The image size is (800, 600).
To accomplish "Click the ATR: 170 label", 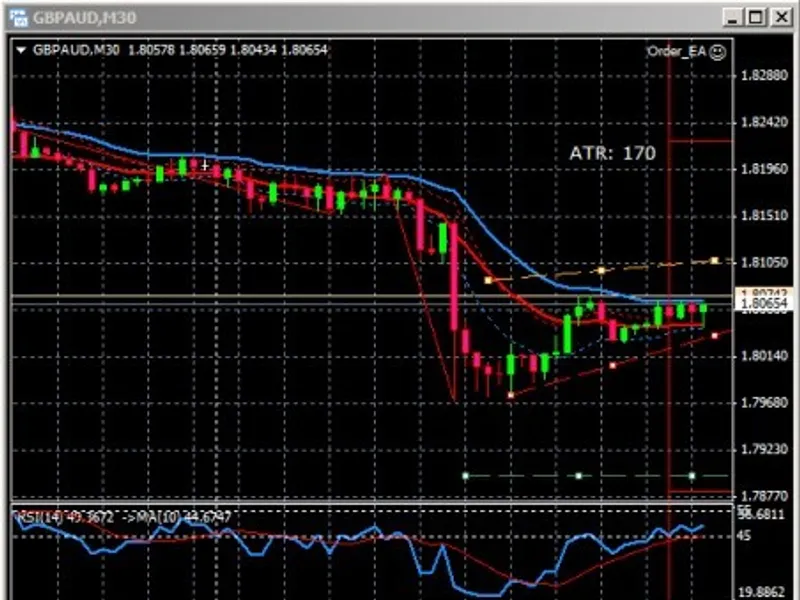I will (x=612, y=153).
